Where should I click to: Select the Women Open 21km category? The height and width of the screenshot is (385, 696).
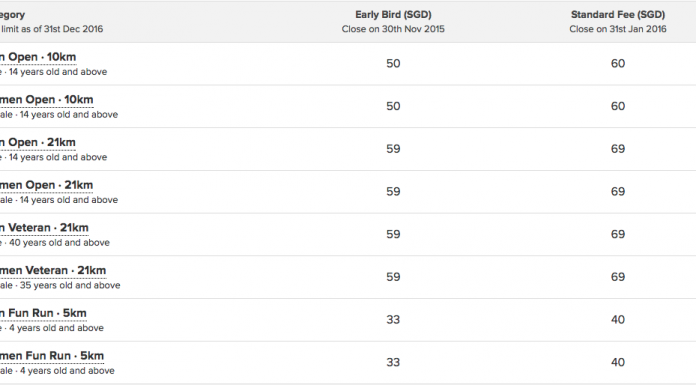pos(47,185)
